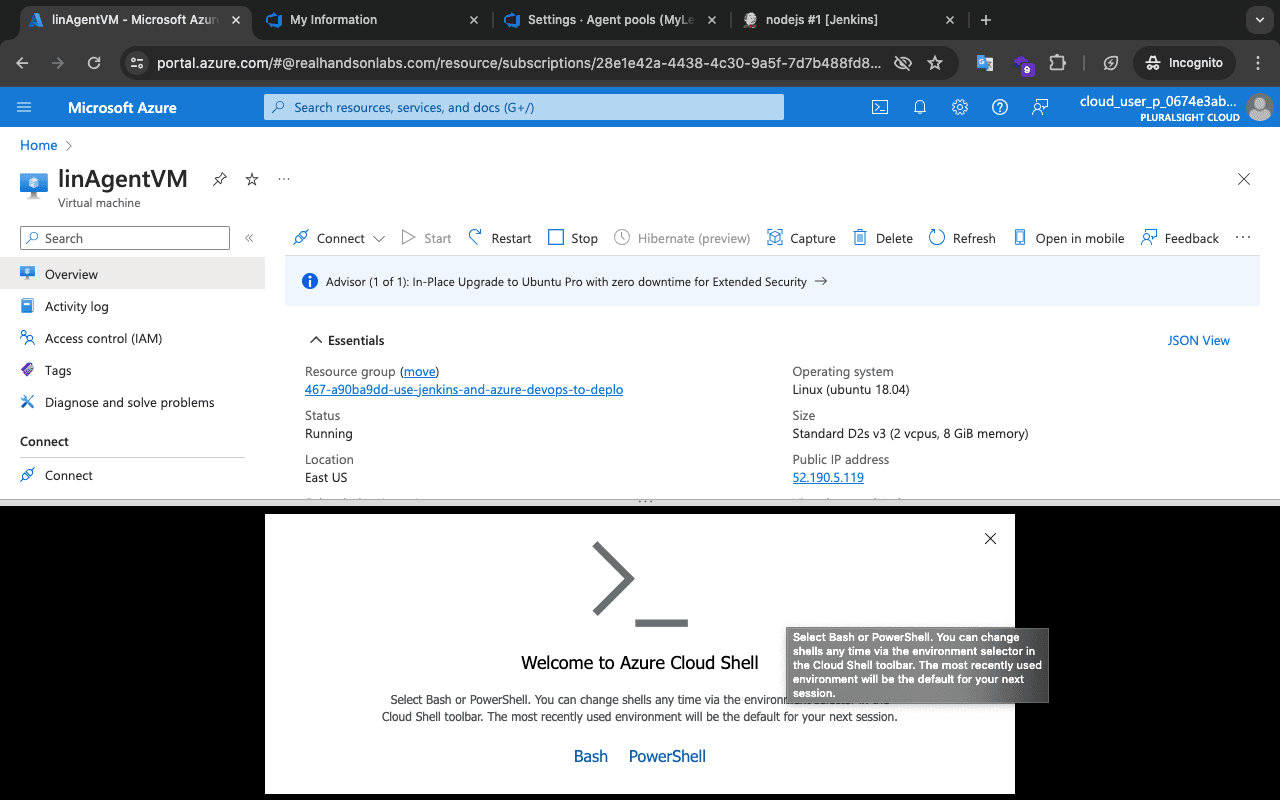Open the cloud_user account avatar
Image resolution: width=1280 pixels, height=800 pixels.
(1260, 107)
